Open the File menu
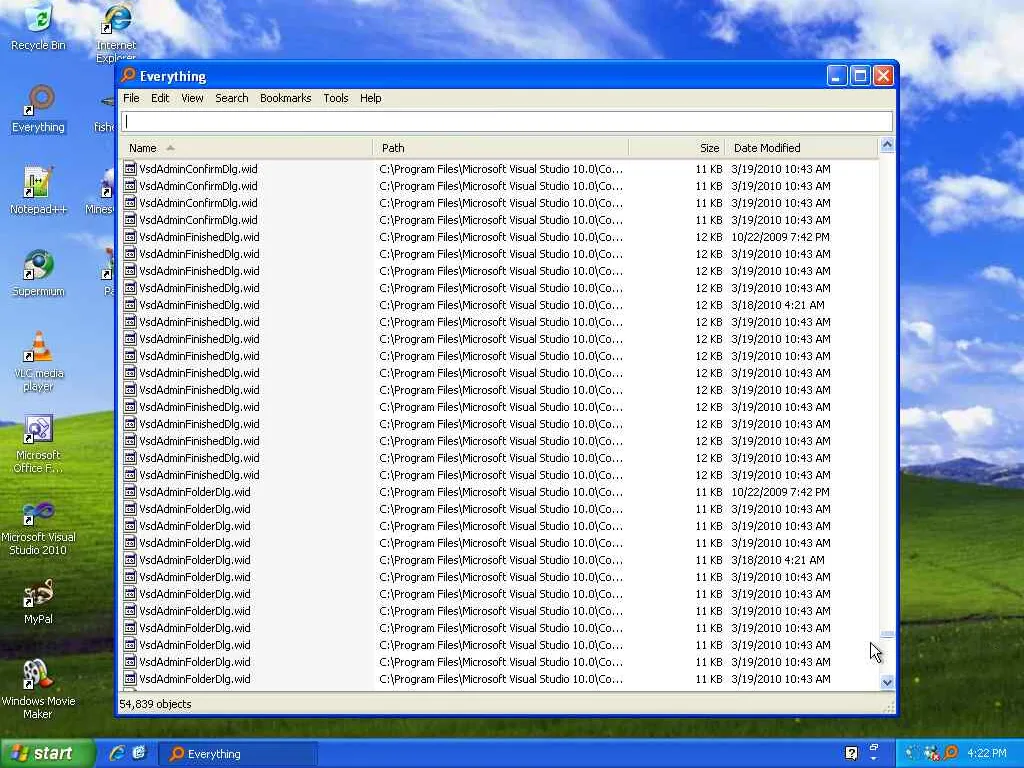Viewport: 1024px width, 768px height. 131,98
